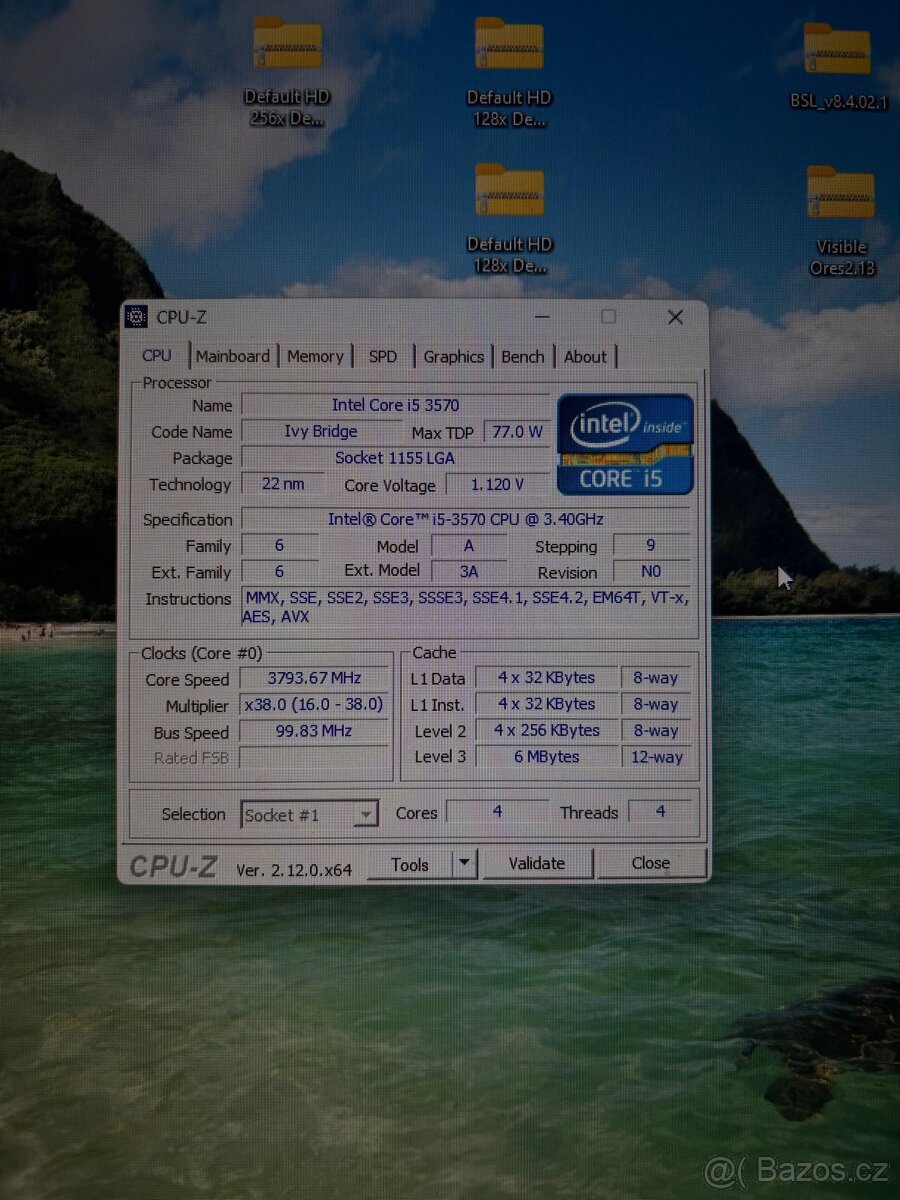Click the empty Rated FSB field
This screenshot has width=900, height=1200.
click(315, 758)
